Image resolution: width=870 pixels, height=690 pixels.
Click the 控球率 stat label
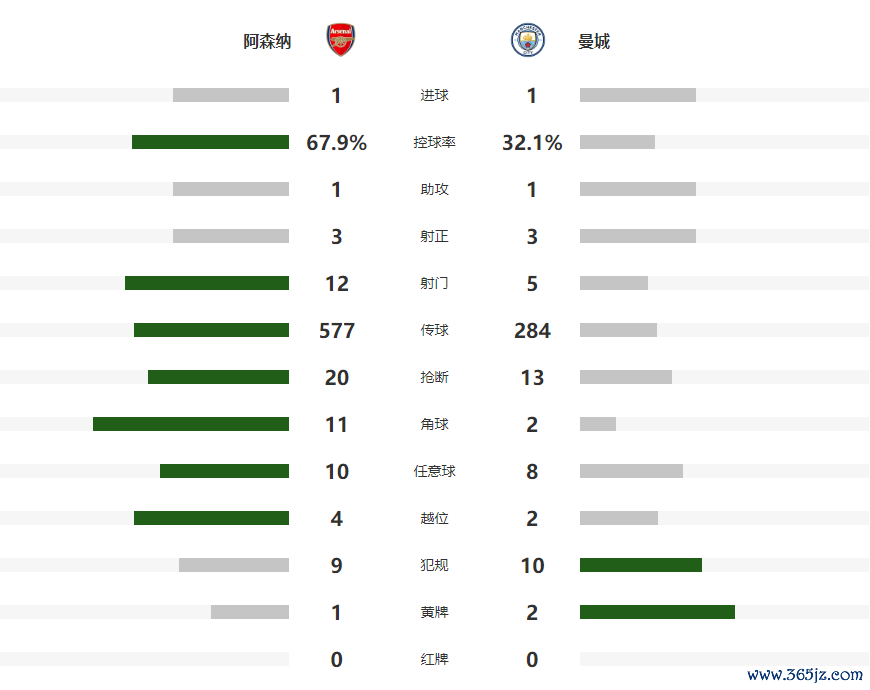(434, 143)
